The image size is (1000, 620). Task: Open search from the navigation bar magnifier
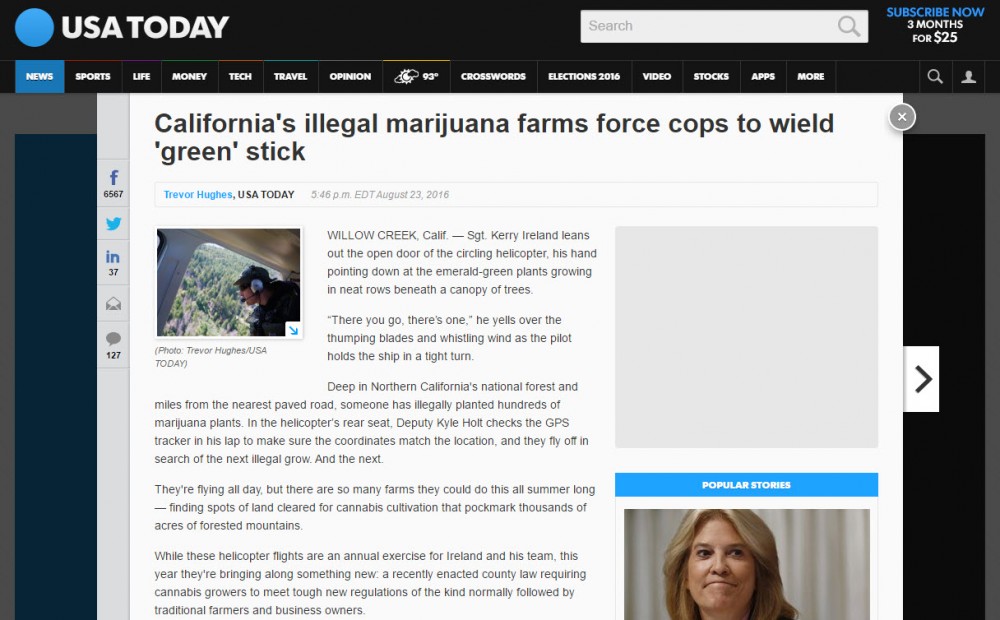click(x=935, y=77)
